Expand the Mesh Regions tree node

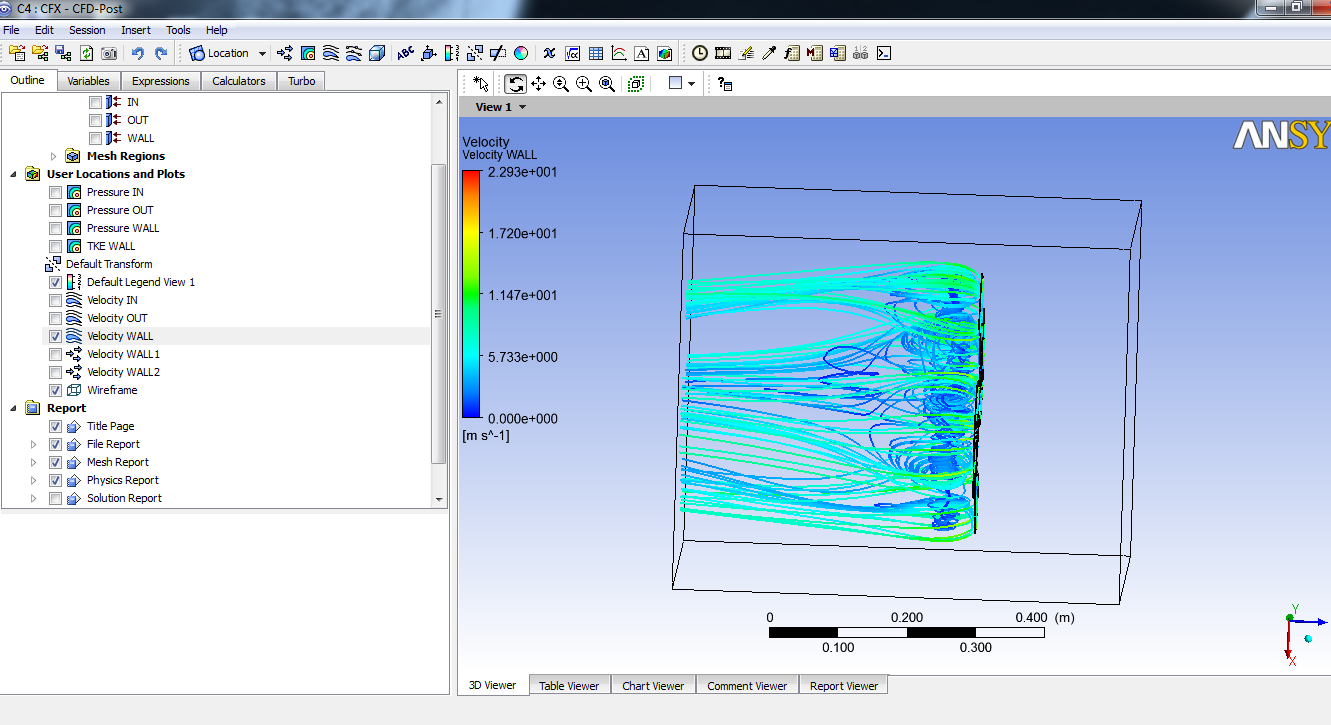coord(54,156)
